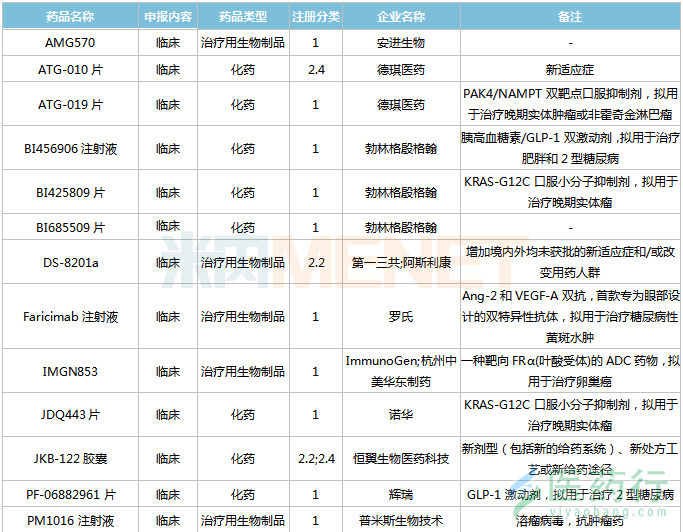Click the 胰高血糖素/GLP-1 双激动剂 remark

click(570, 149)
